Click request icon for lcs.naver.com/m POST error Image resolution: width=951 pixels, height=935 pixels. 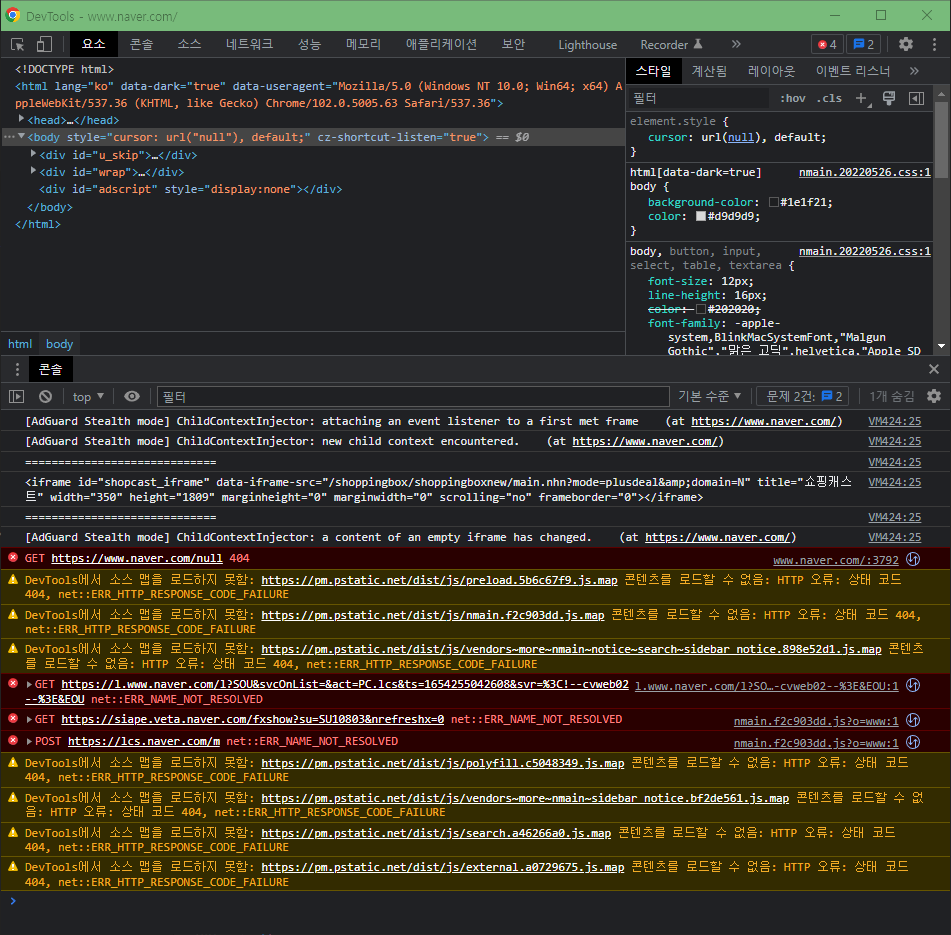(913, 742)
